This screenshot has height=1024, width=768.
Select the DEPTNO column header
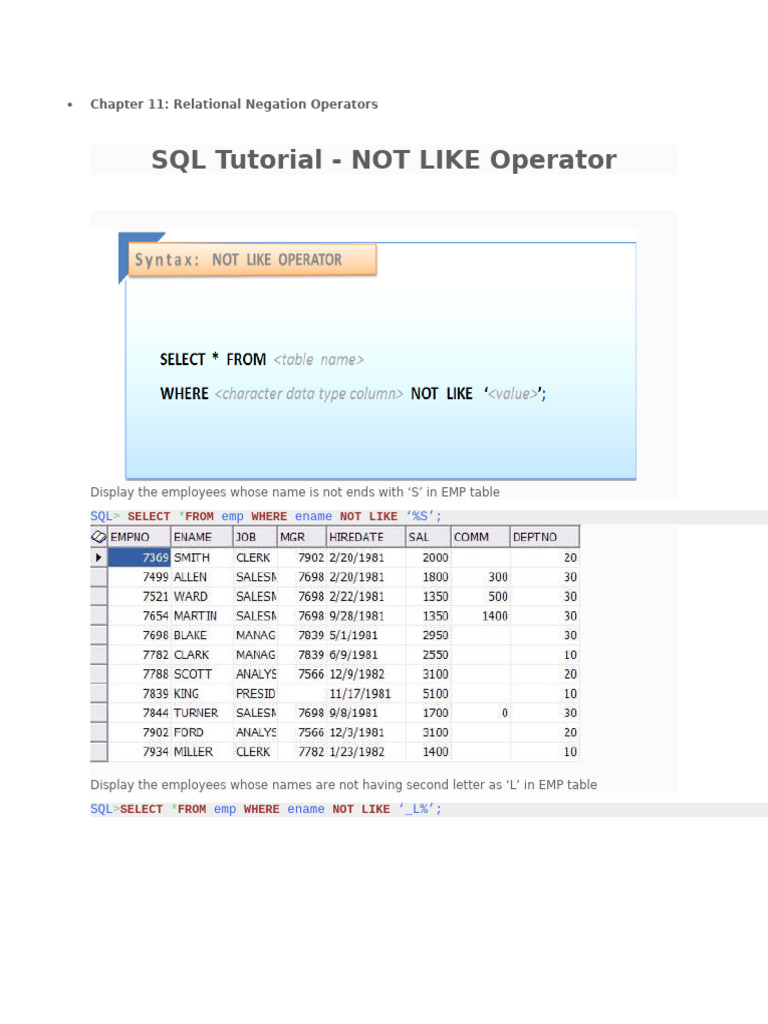(544, 537)
